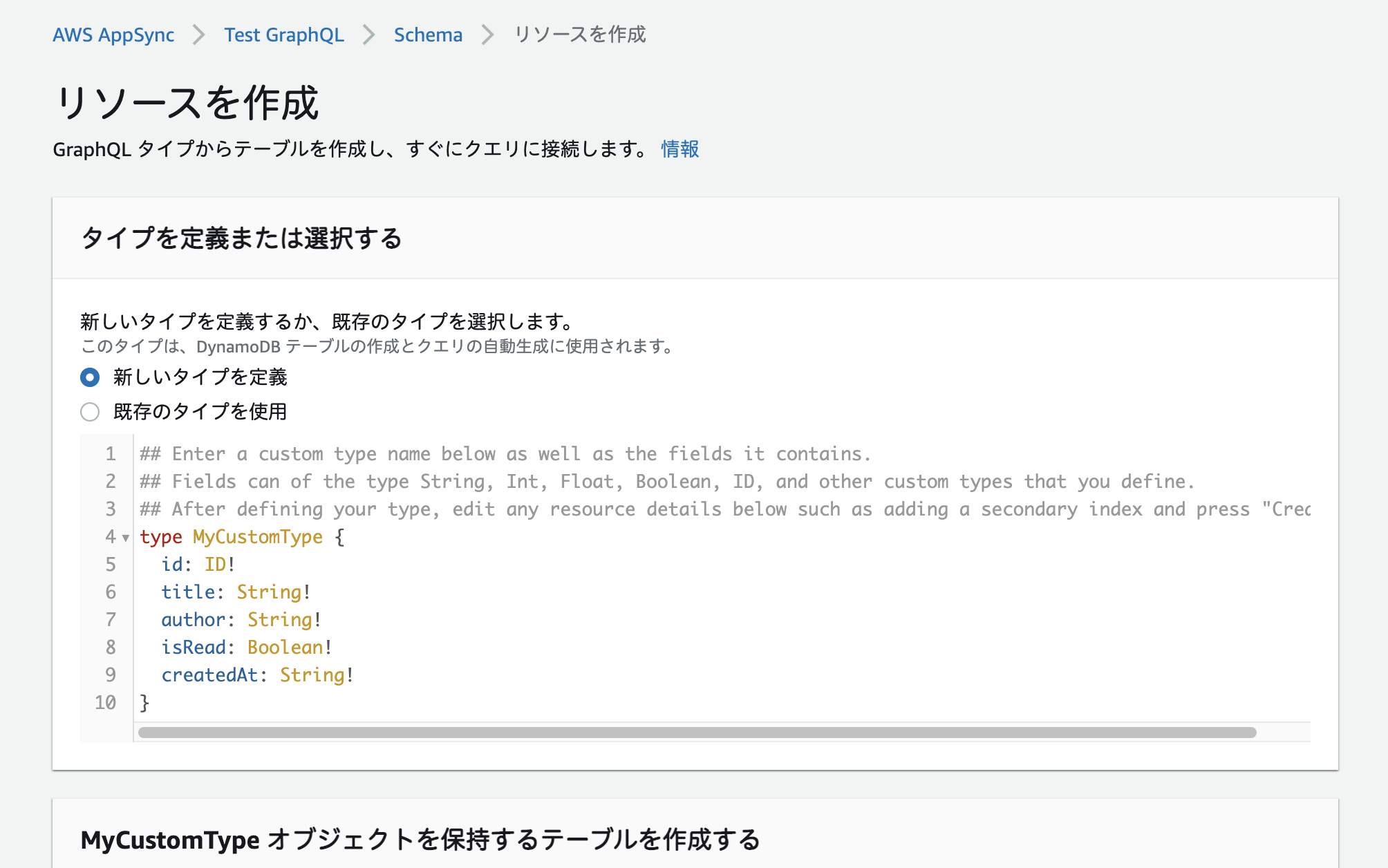1388x868 pixels.
Task: Select 新しいタイプを定義 radio button
Action: pyautogui.click(x=90, y=377)
